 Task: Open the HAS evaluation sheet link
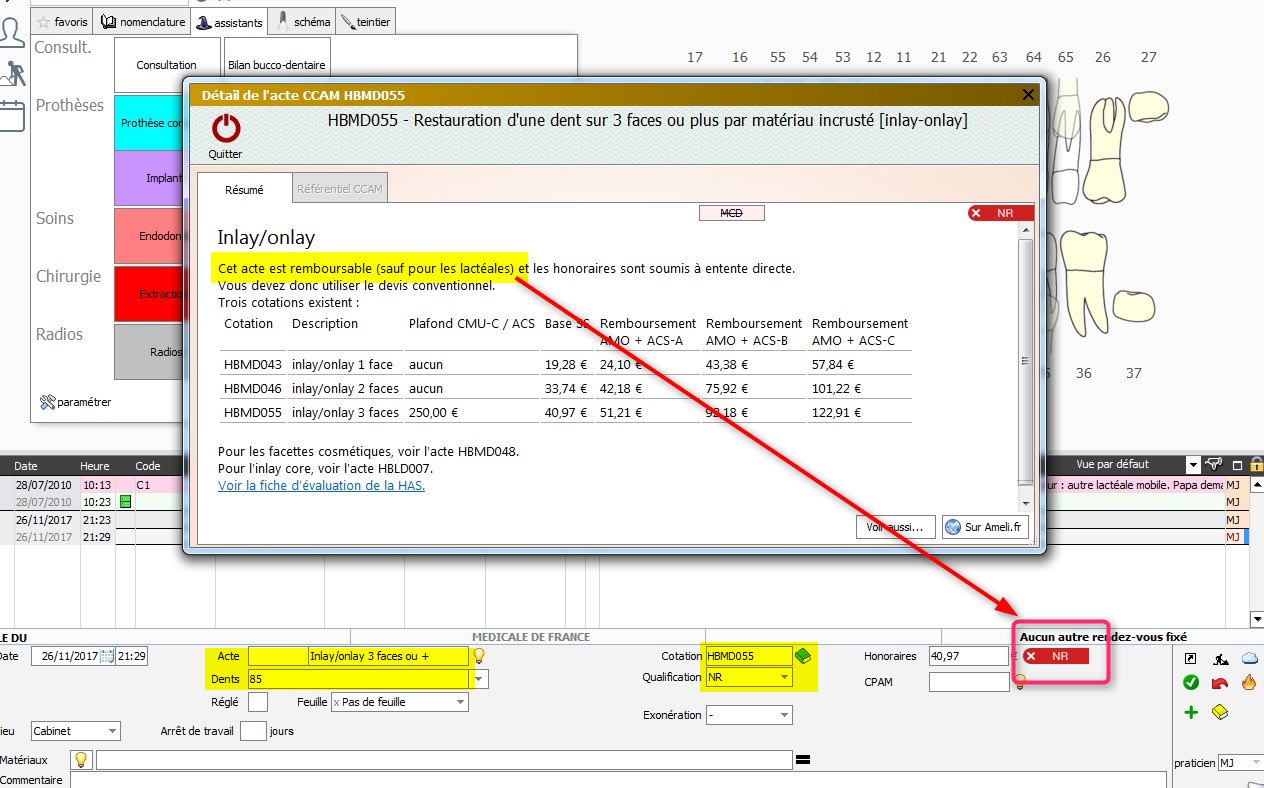tap(321, 486)
